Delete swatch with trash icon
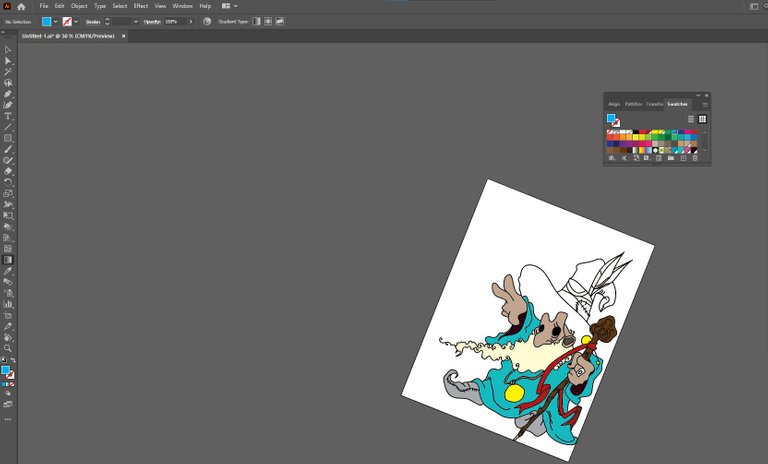 [695, 158]
